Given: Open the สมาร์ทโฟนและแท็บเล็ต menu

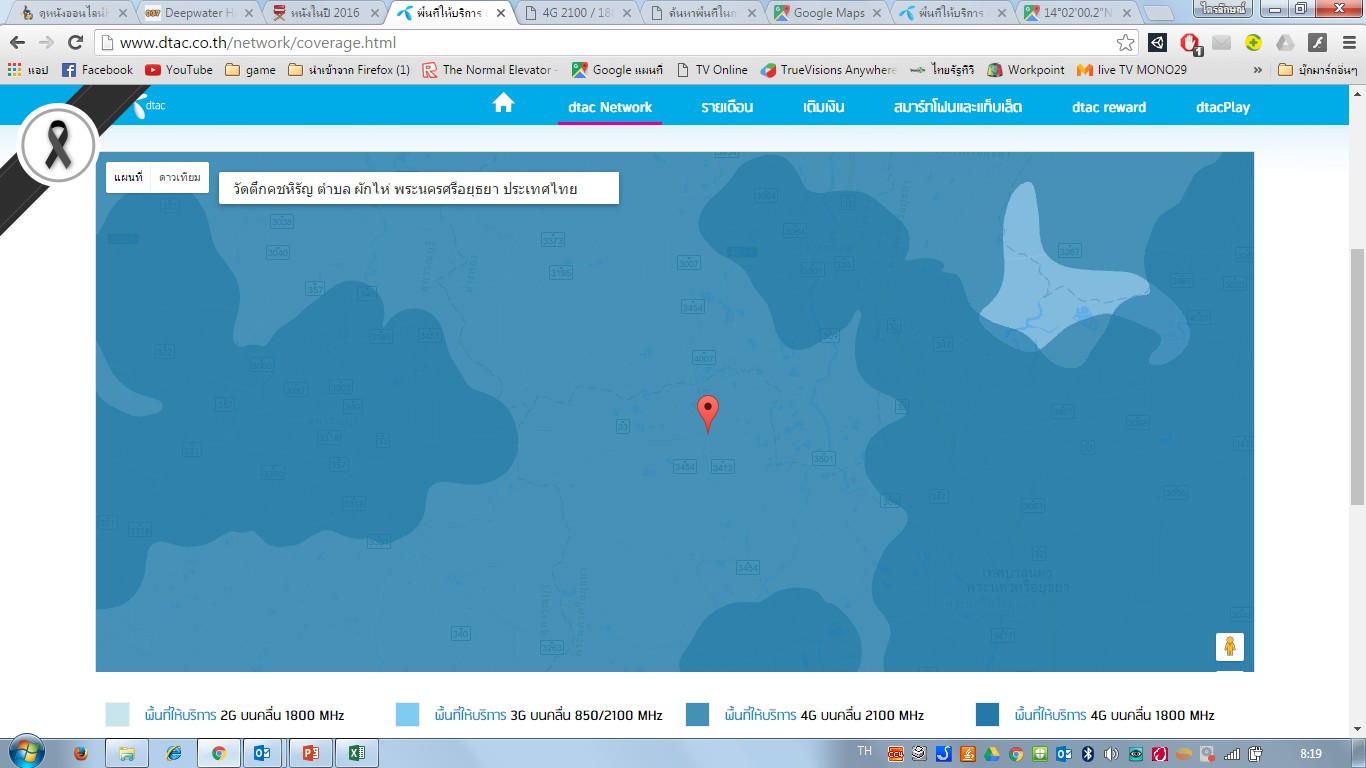Looking at the screenshot, I should 958,107.
